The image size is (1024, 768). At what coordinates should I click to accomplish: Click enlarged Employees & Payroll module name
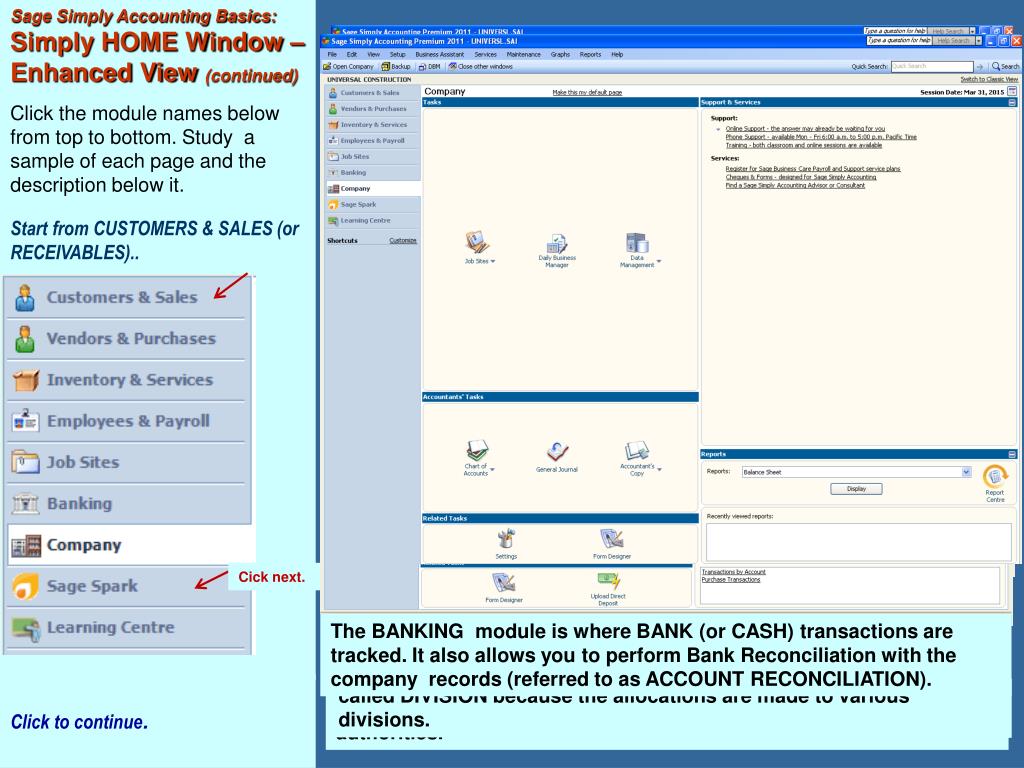(128, 421)
